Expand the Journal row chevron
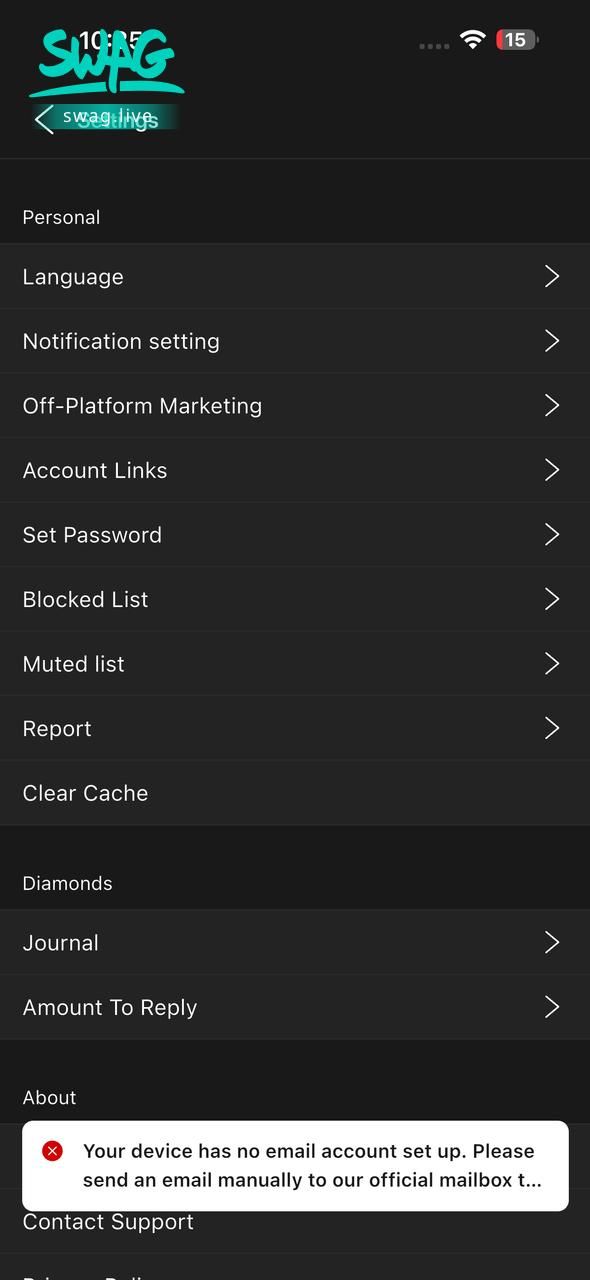Image resolution: width=590 pixels, height=1280 pixels. pos(552,942)
